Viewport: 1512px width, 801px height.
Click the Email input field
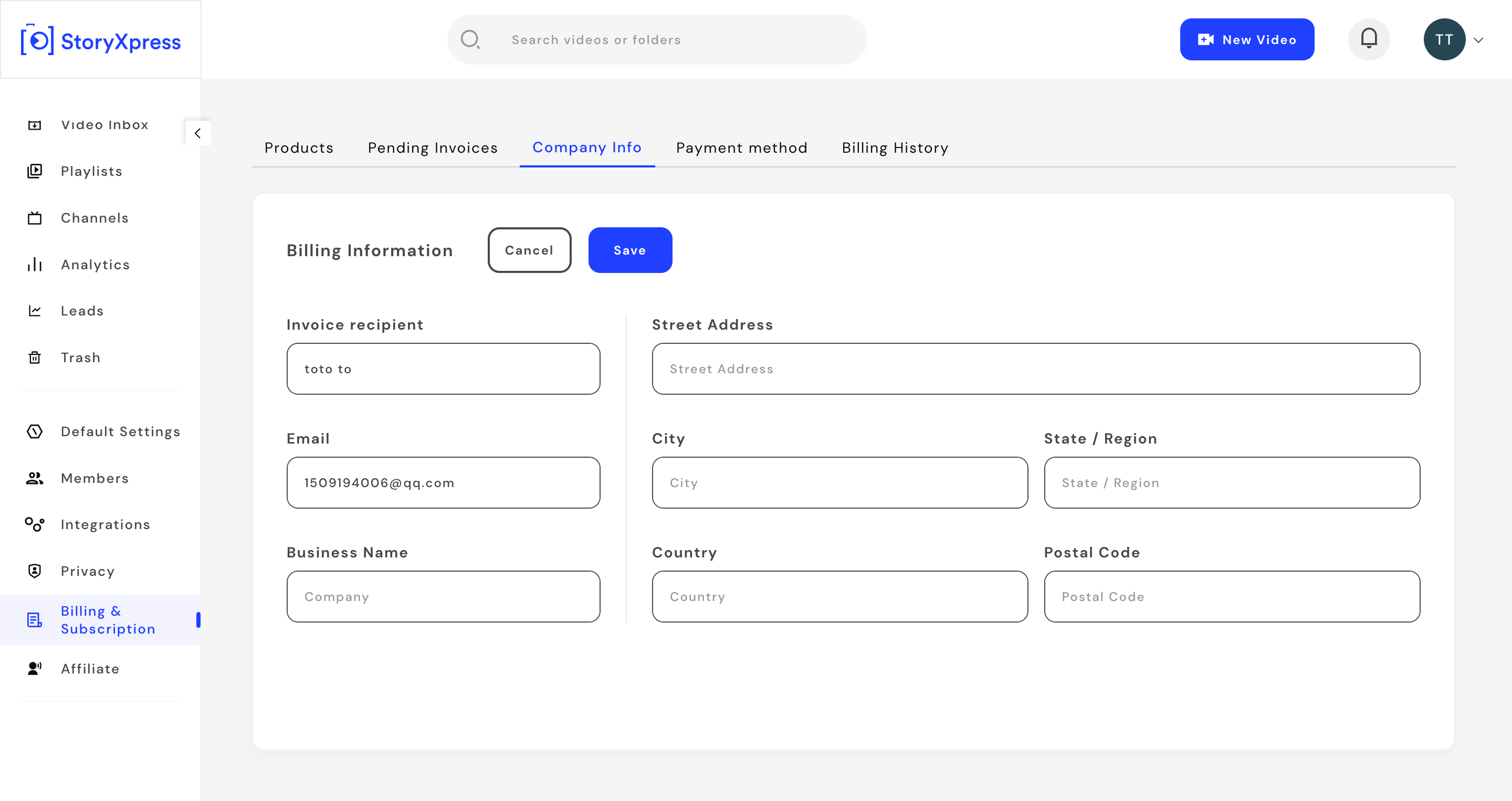[443, 482]
